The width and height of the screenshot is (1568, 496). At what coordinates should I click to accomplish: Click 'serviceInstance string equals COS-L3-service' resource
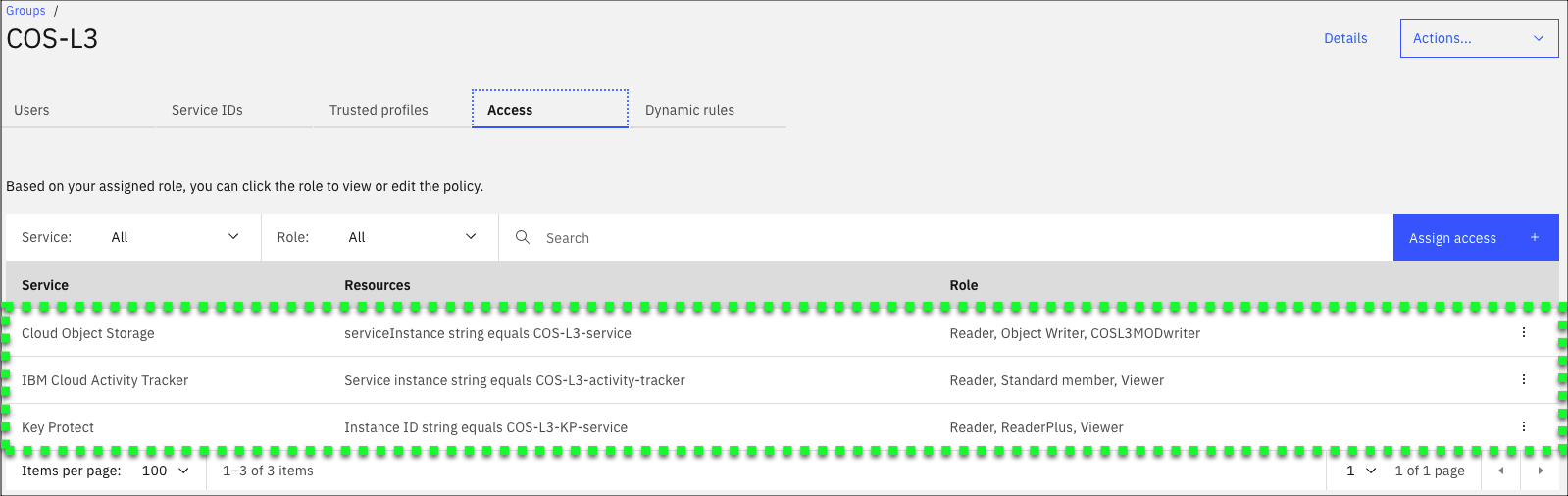pos(487,333)
